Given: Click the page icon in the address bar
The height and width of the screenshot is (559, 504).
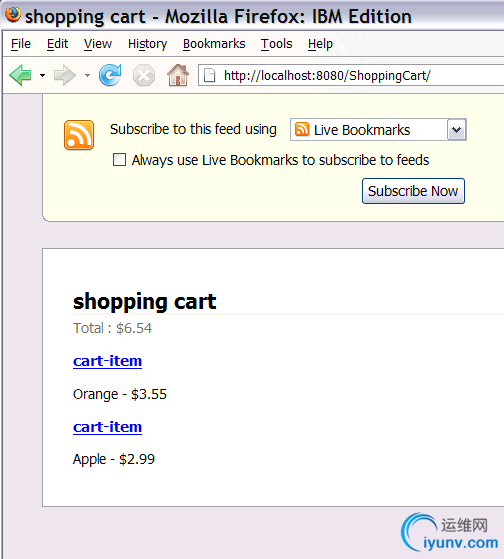Looking at the screenshot, I should pyautogui.click(x=210, y=75).
